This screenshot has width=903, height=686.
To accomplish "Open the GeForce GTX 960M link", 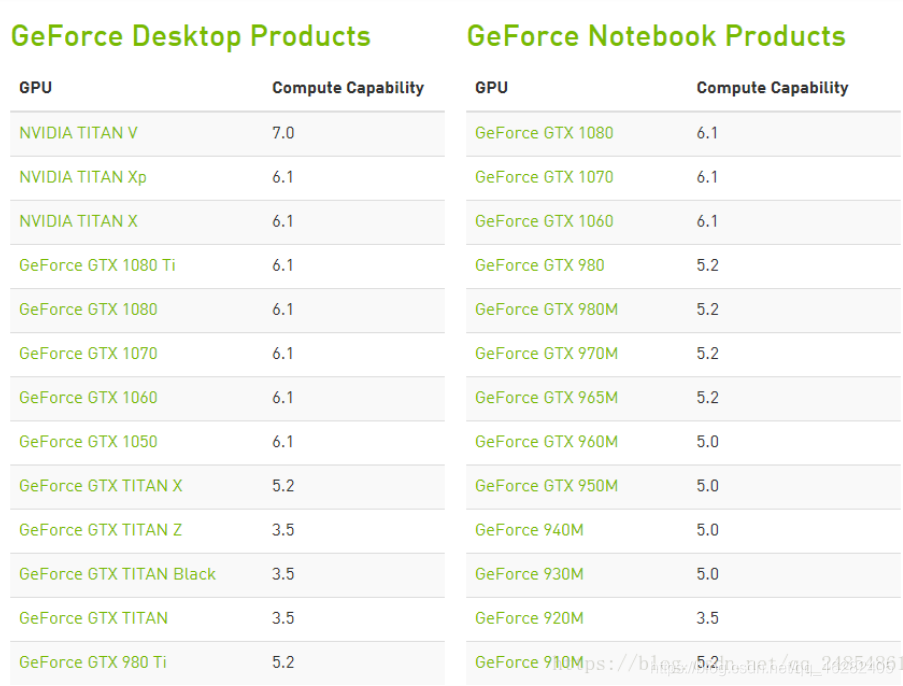I will coord(547,442).
